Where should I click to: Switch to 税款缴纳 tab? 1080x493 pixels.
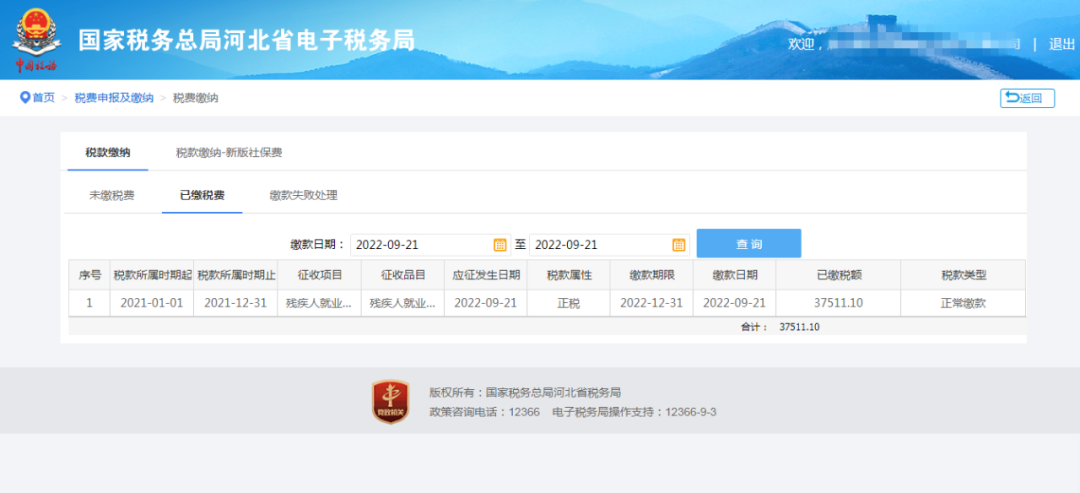pyautogui.click(x=107, y=152)
